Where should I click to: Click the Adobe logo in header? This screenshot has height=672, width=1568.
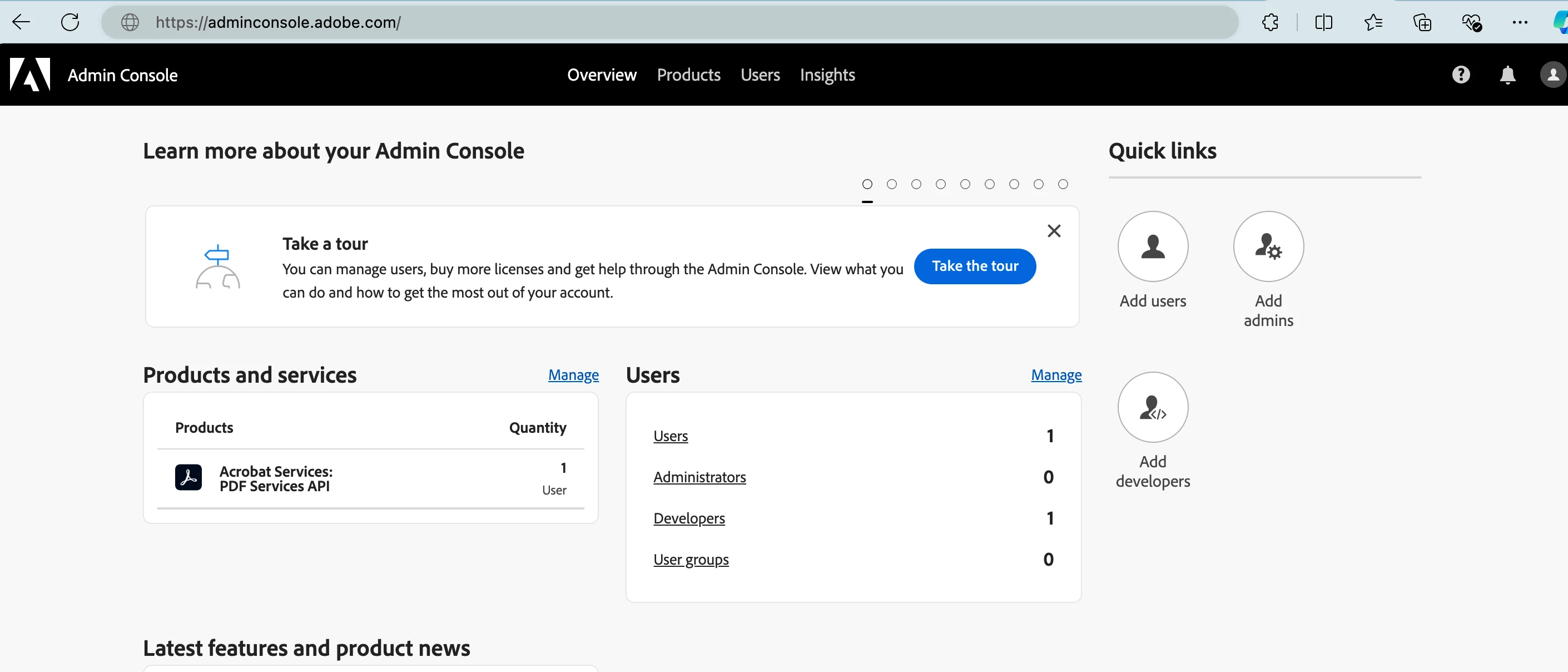(x=30, y=75)
